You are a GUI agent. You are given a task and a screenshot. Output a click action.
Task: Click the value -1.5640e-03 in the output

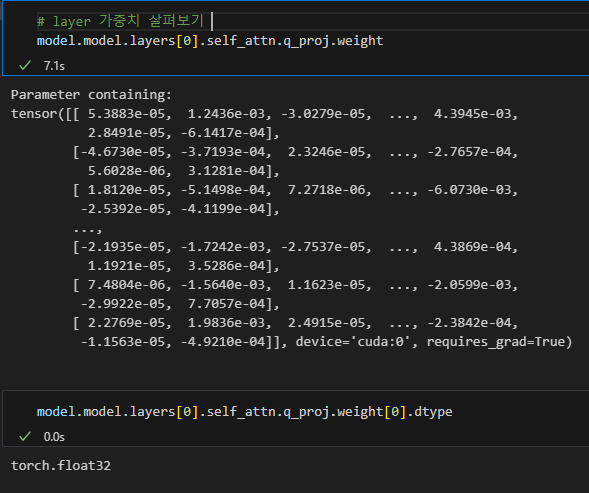(x=223, y=285)
